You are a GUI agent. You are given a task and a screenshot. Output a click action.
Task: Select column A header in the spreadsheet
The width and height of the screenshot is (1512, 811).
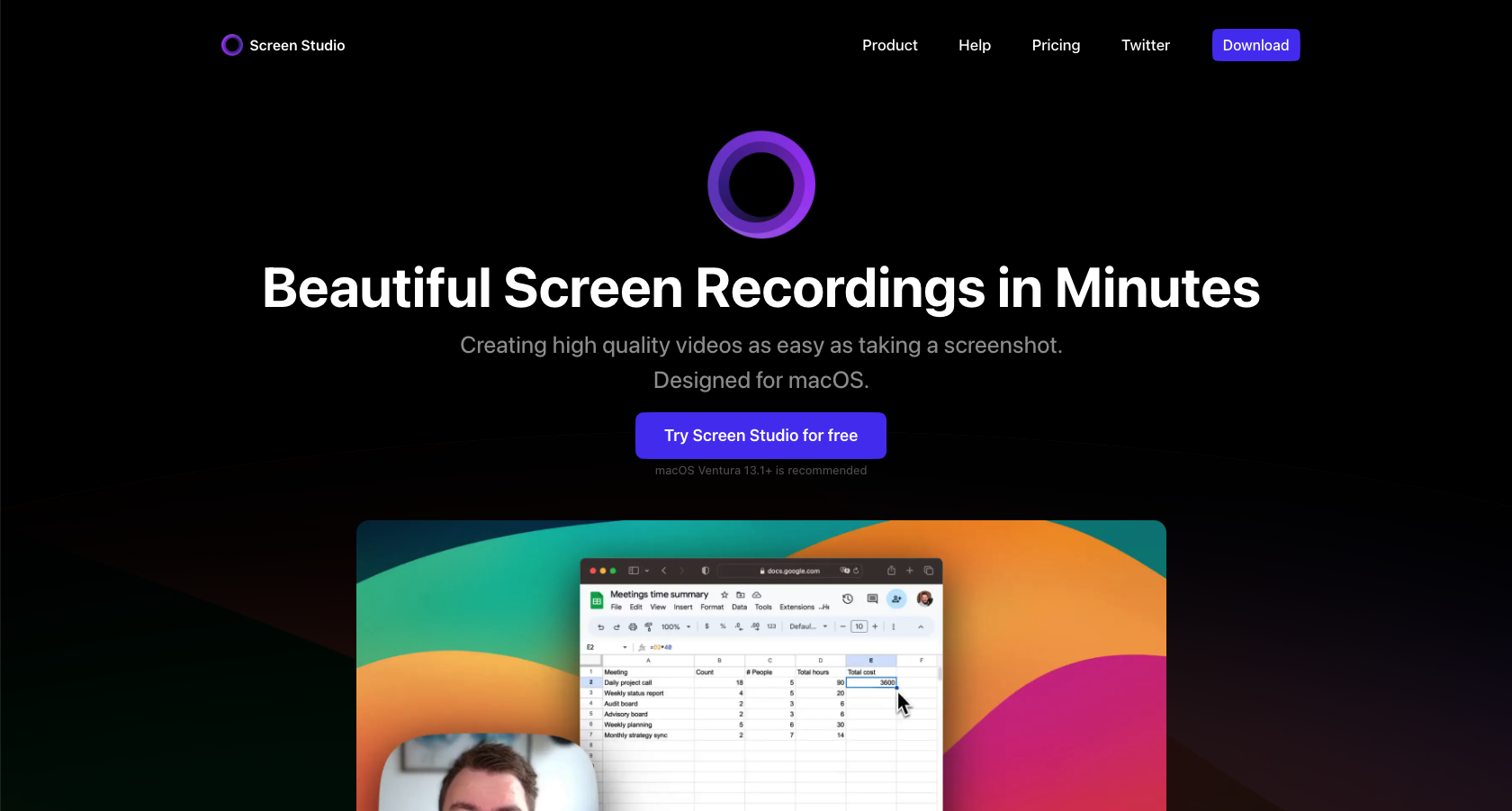point(648,661)
